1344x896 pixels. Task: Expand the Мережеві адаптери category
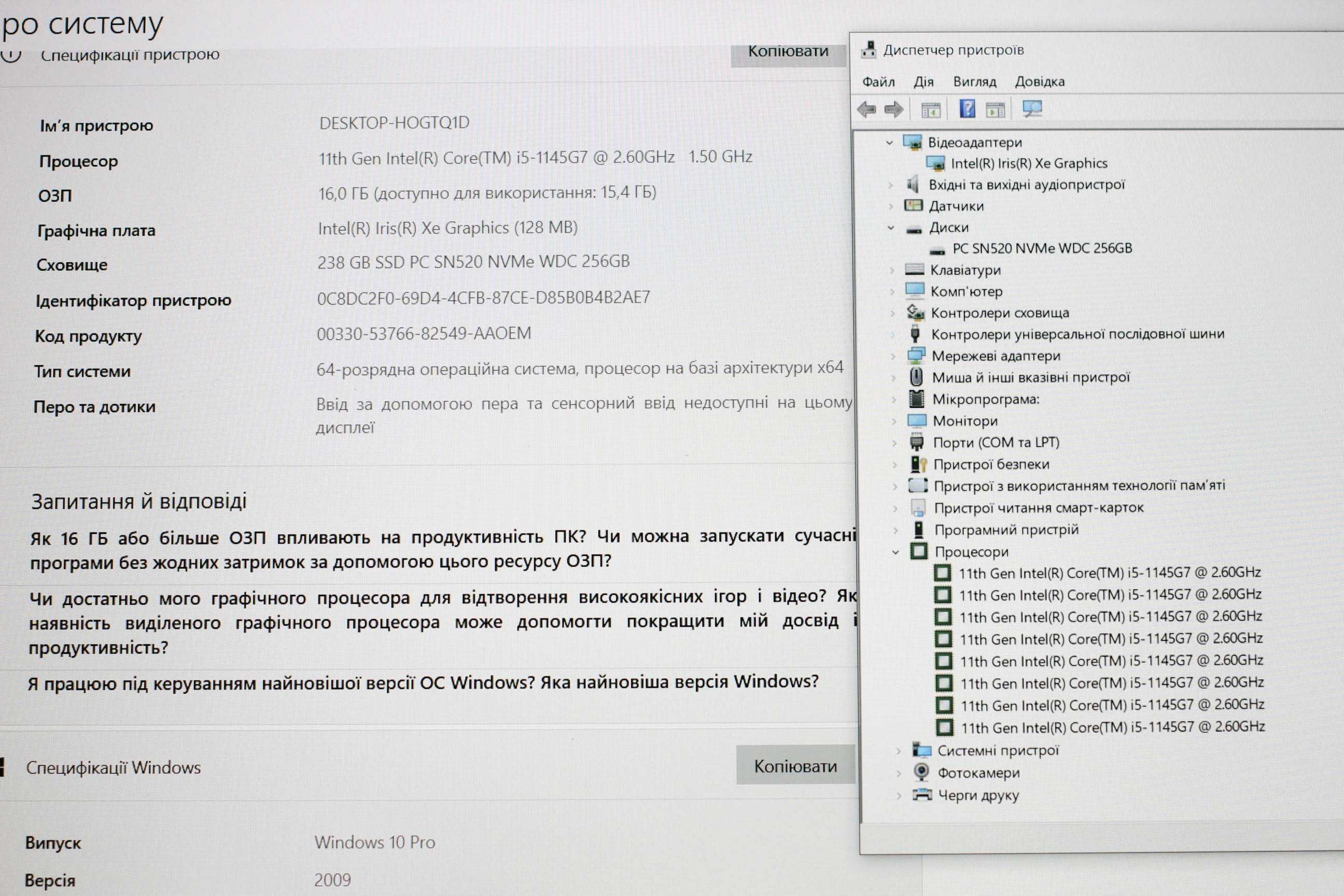[x=893, y=356]
